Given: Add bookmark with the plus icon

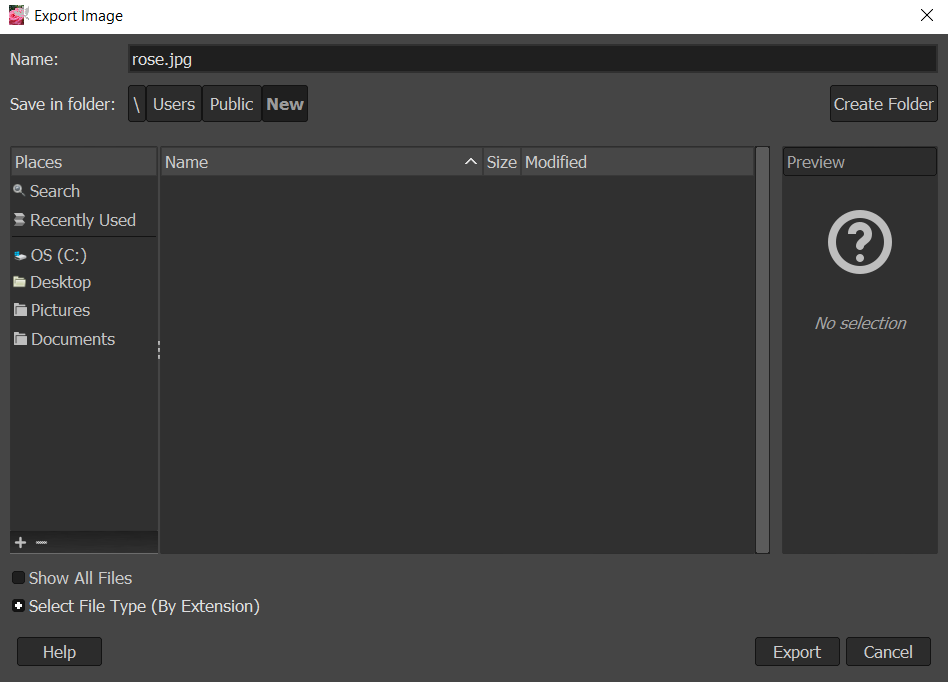Looking at the screenshot, I should pos(20,542).
